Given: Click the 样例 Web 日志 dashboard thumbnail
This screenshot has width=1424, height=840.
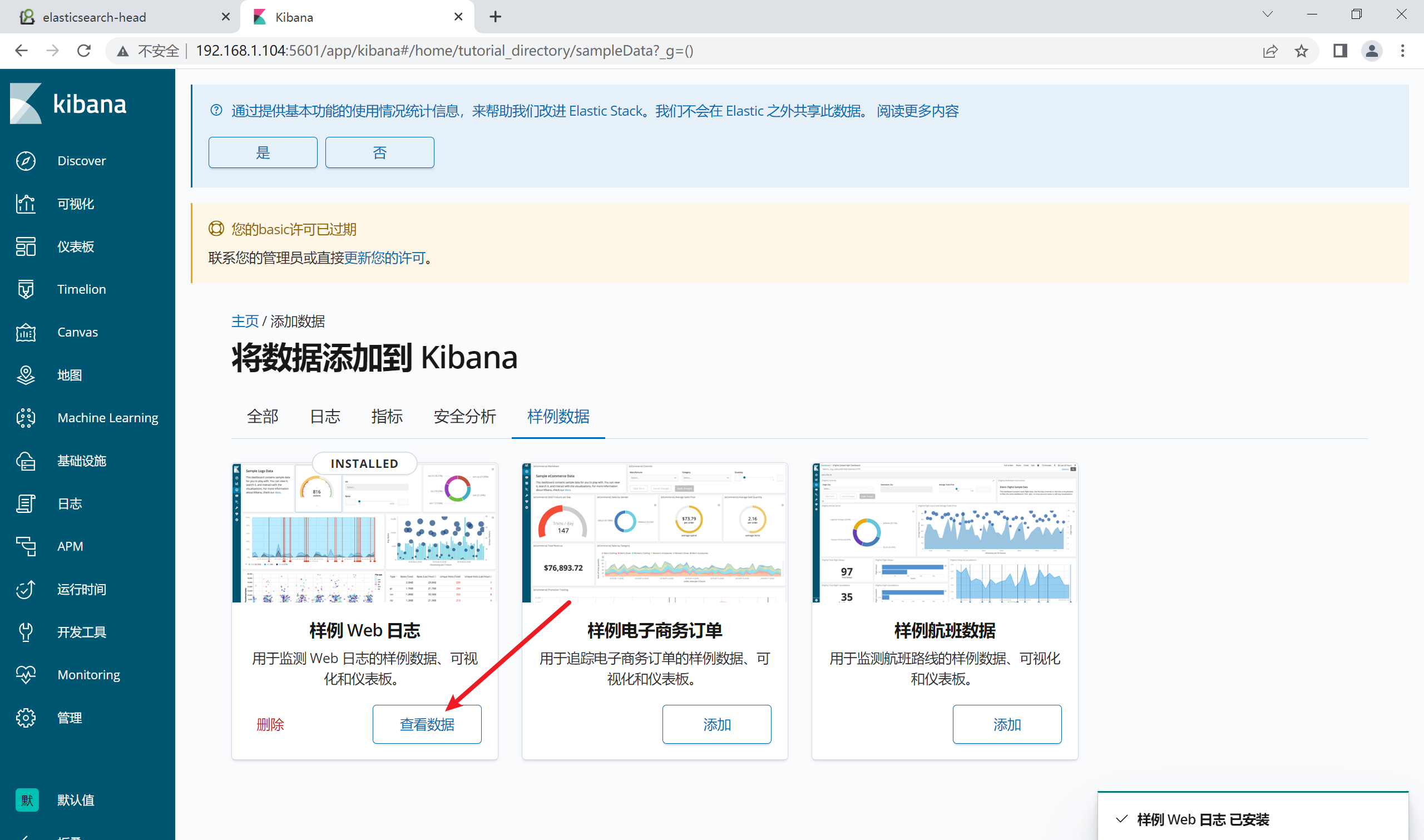Looking at the screenshot, I should tap(364, 532).
